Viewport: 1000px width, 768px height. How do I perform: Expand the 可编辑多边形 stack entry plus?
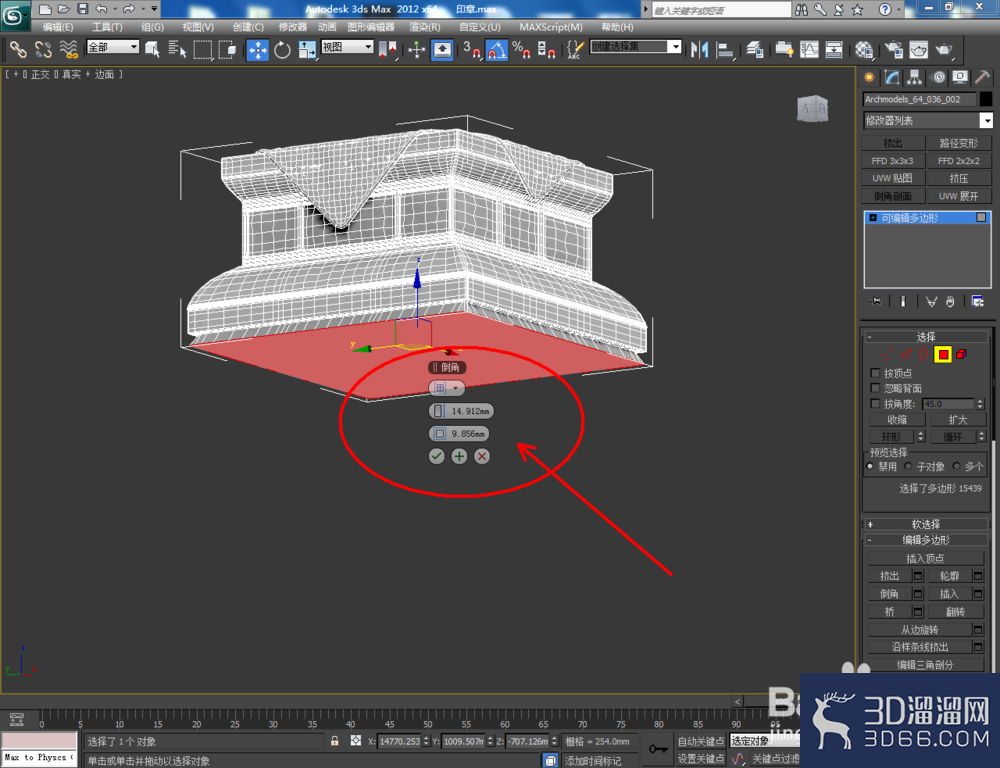coord(873,218)
